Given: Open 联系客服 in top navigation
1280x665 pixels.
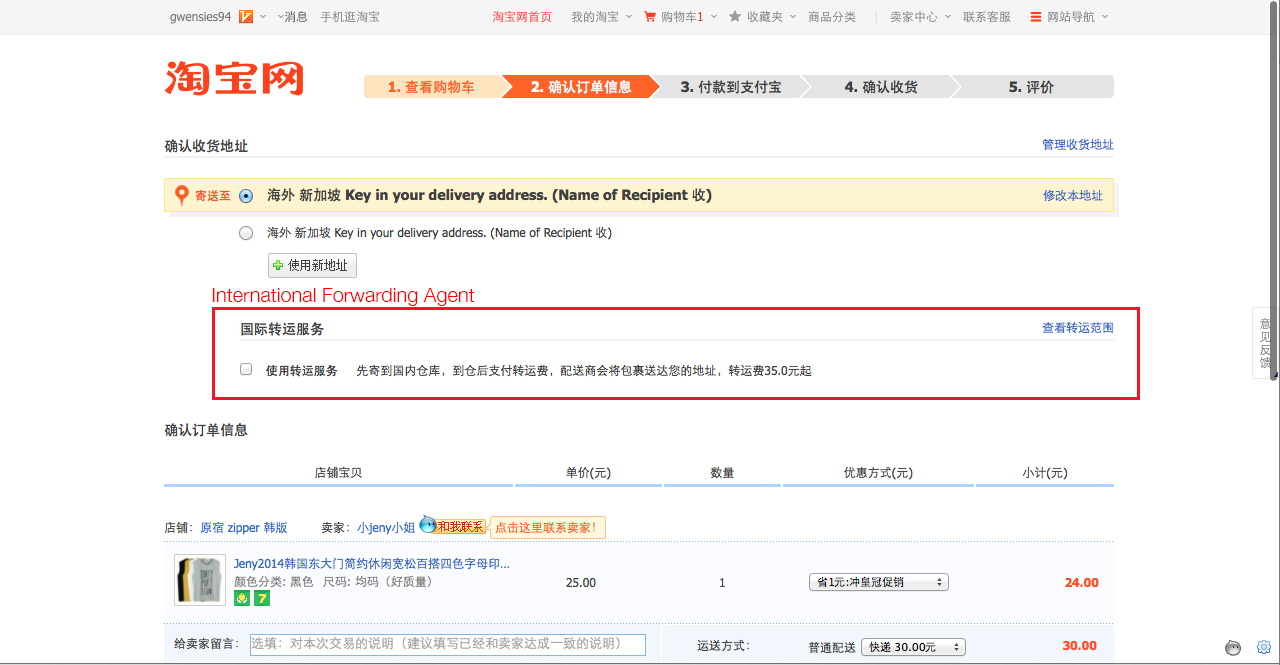Looking at the screenshot, I should [987, 16].
